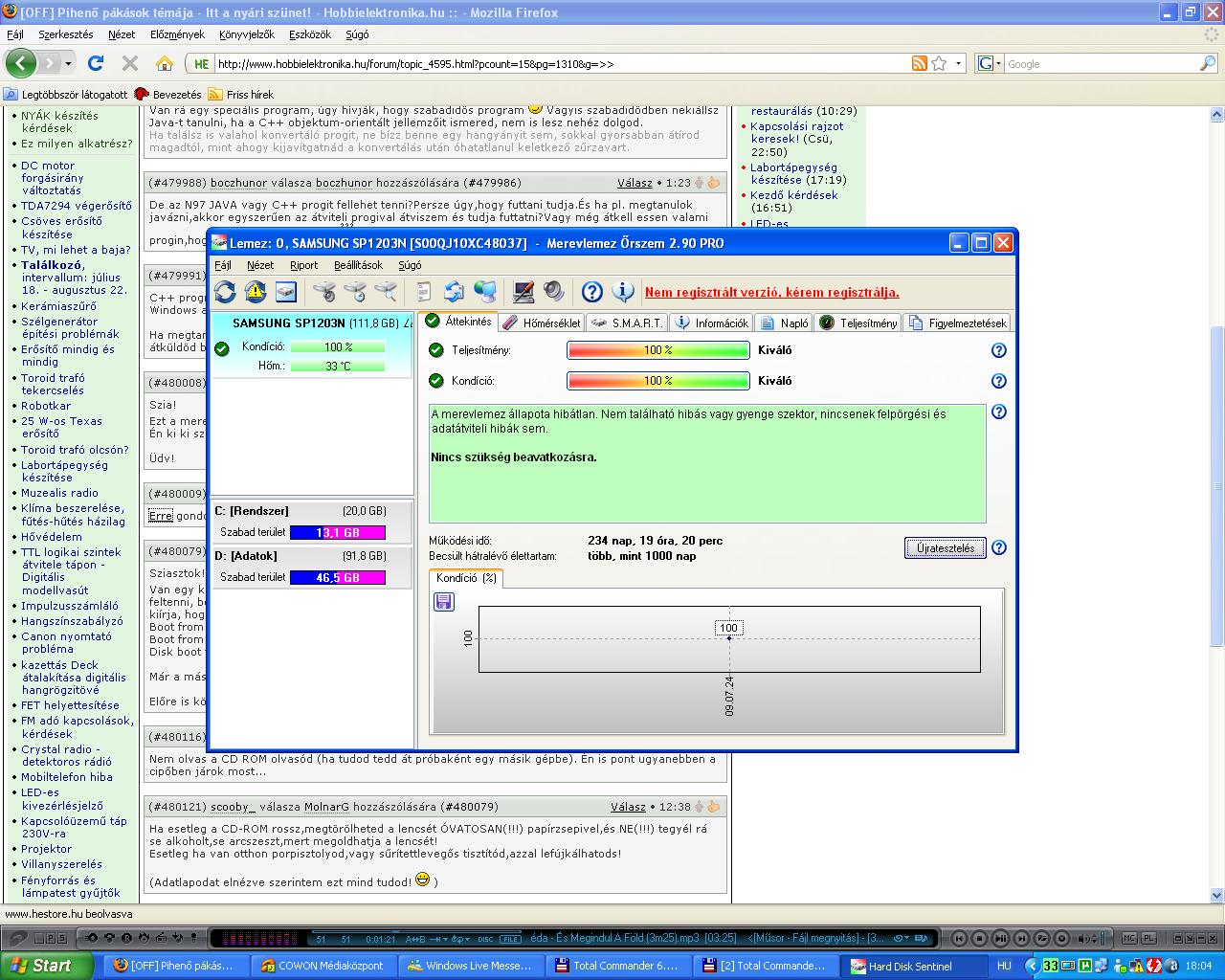1225x980 pixels.
Task: Click the network computers toolbar icon
Action: click(x=485, y=292)
